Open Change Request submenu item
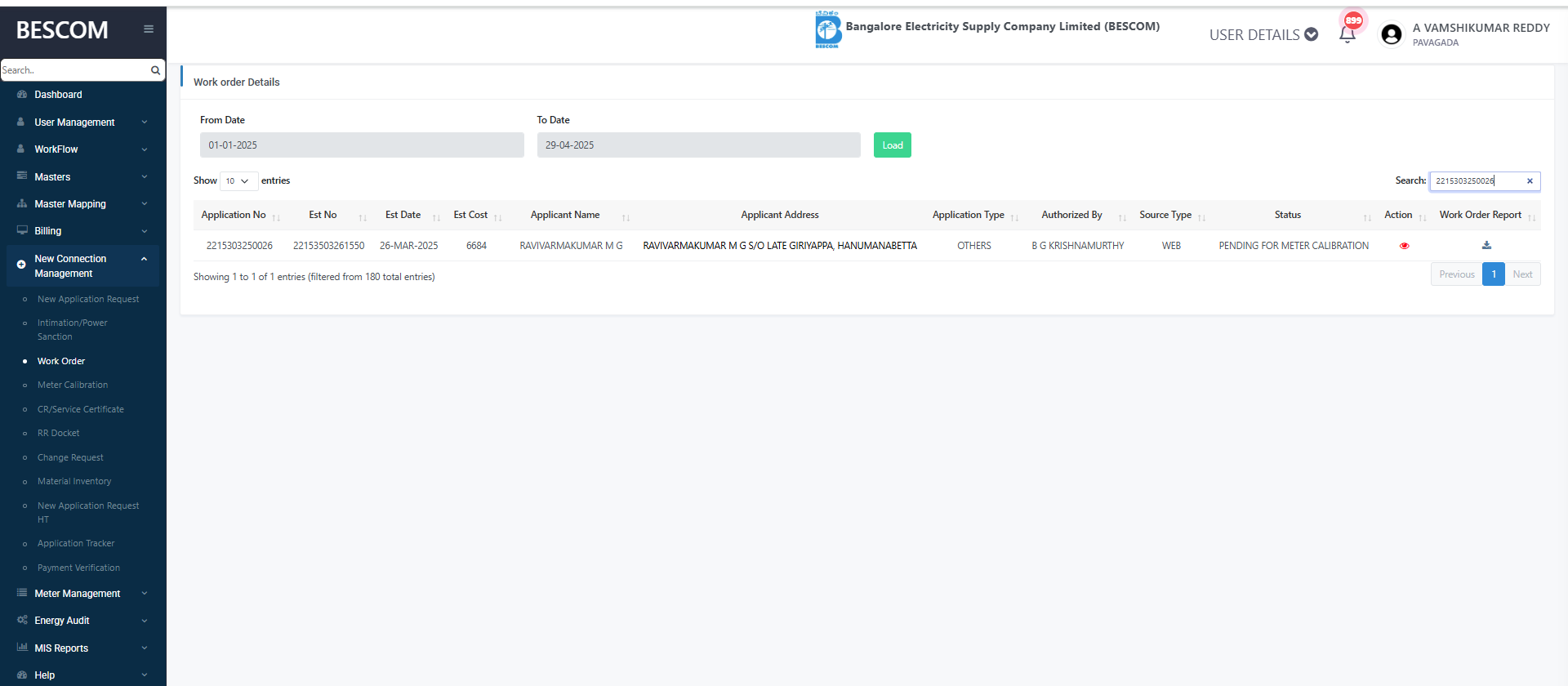The width and height of the screenshot is (1568, 686). (70, 457)
